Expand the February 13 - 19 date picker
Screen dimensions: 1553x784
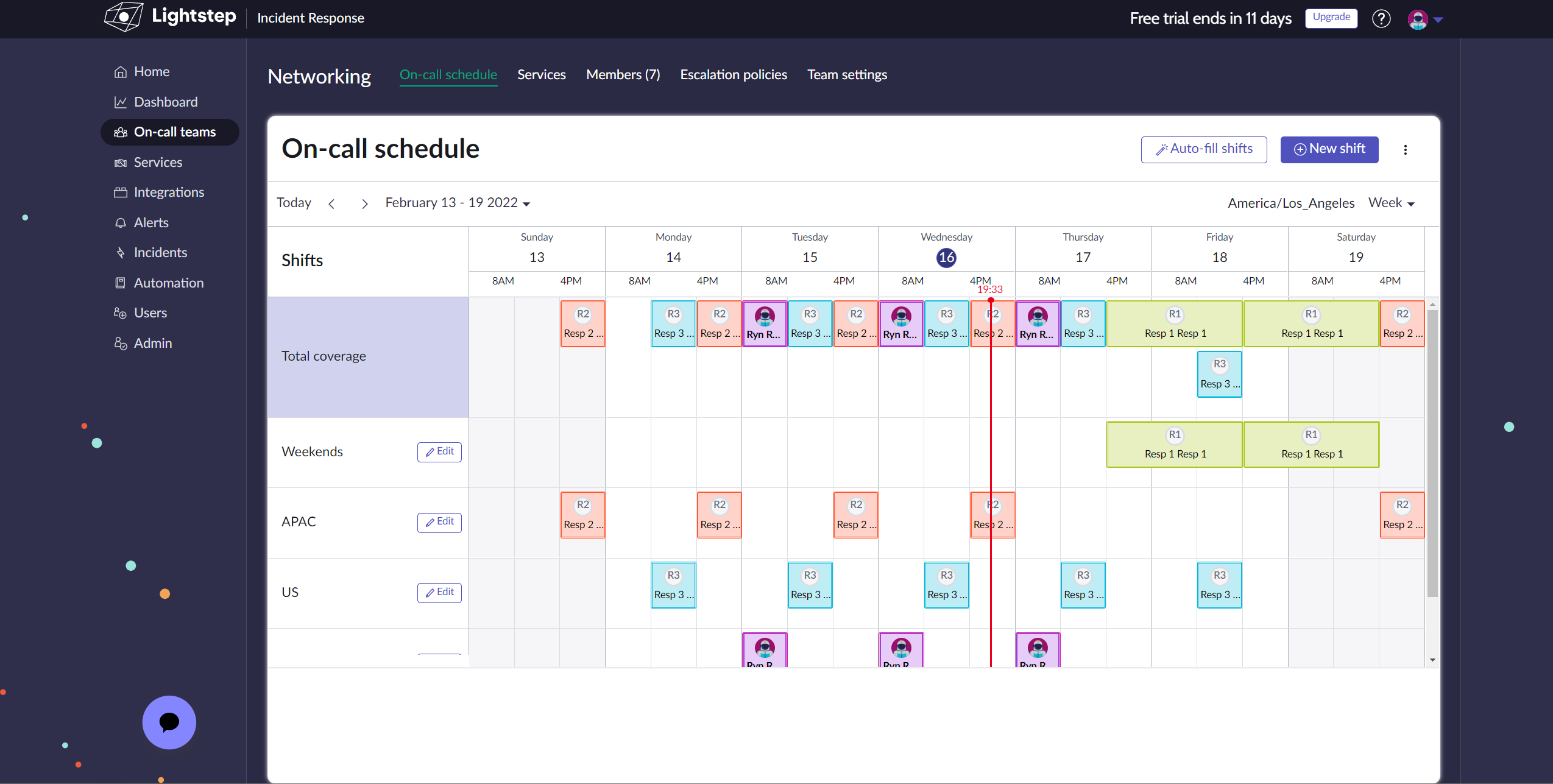[458, 203]
